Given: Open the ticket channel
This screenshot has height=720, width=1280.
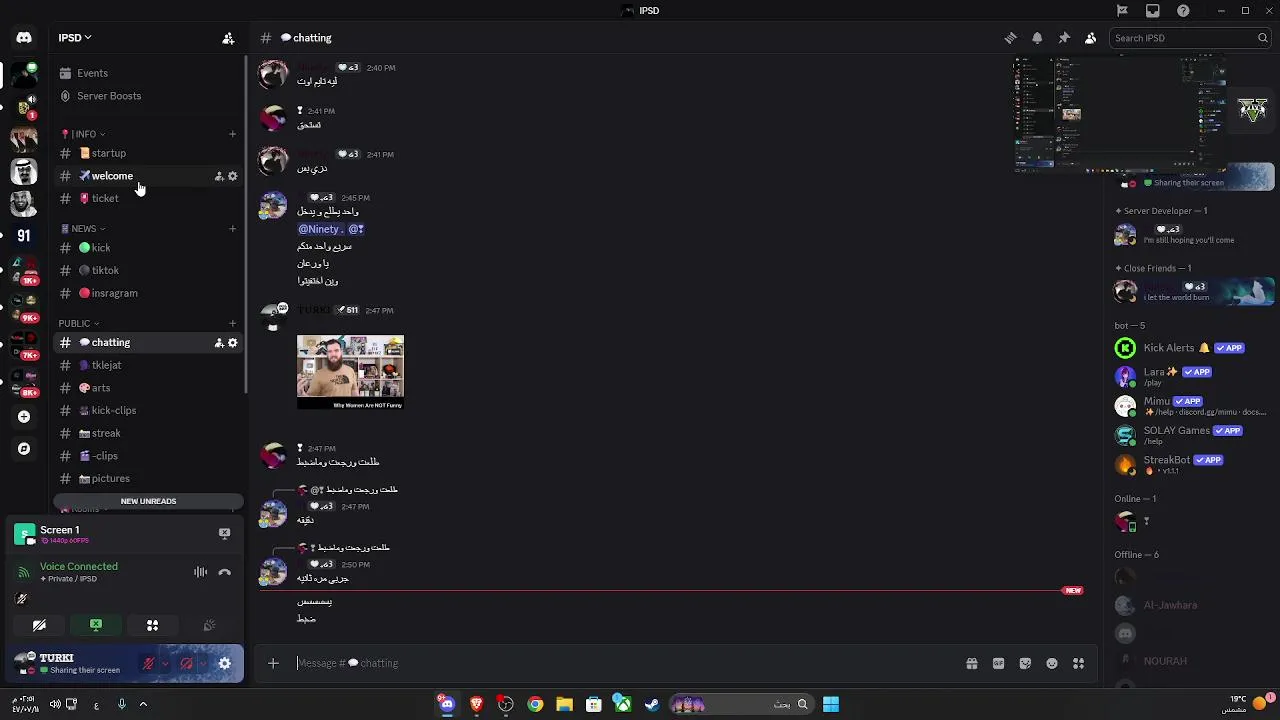Looking at the screenshot, I should click(148, 198).
